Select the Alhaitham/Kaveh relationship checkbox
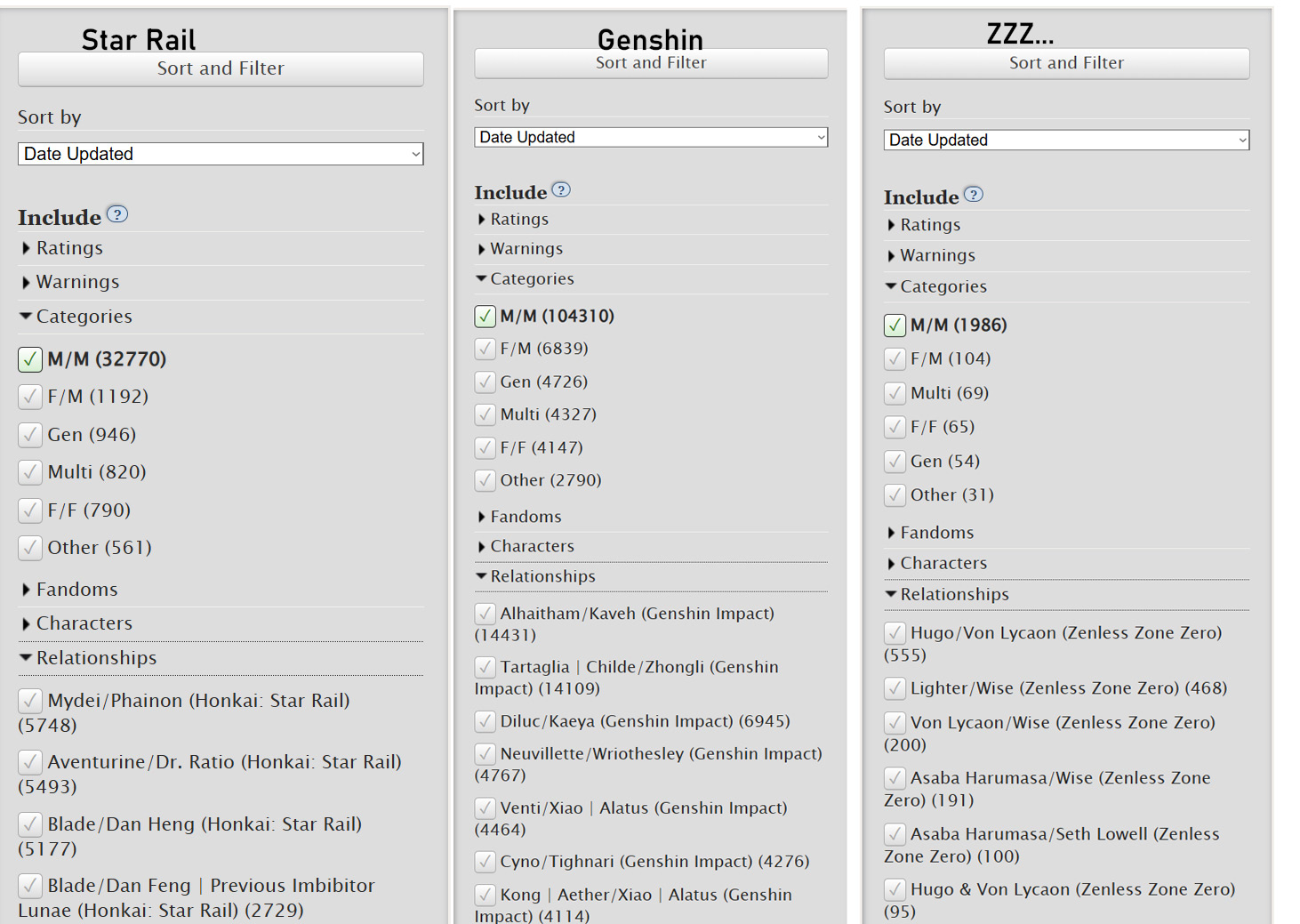The height and width of the screenshot is (924, 1300). click(485, 614)
